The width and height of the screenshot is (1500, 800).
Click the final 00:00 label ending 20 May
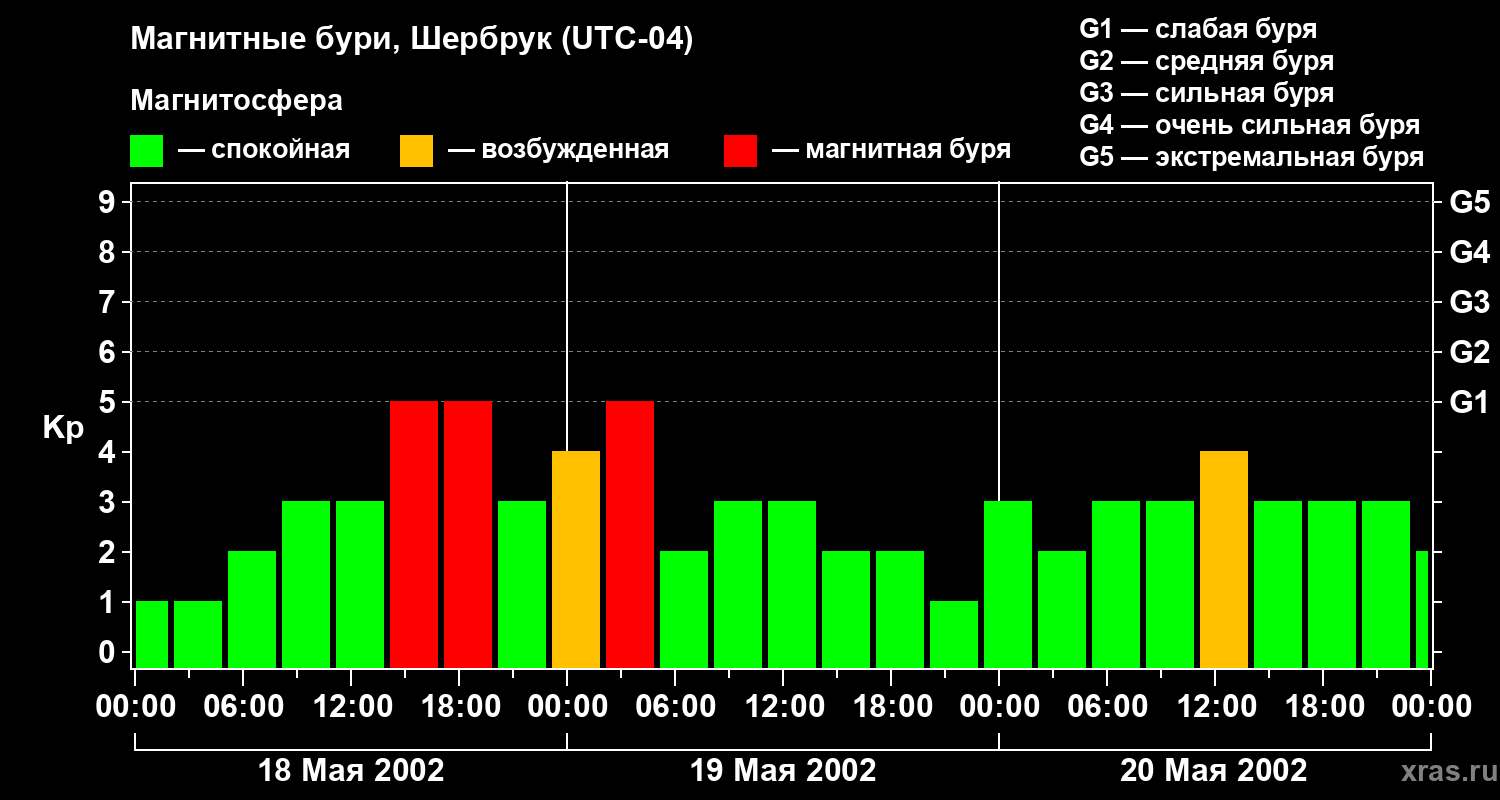tap(1431, 707)
